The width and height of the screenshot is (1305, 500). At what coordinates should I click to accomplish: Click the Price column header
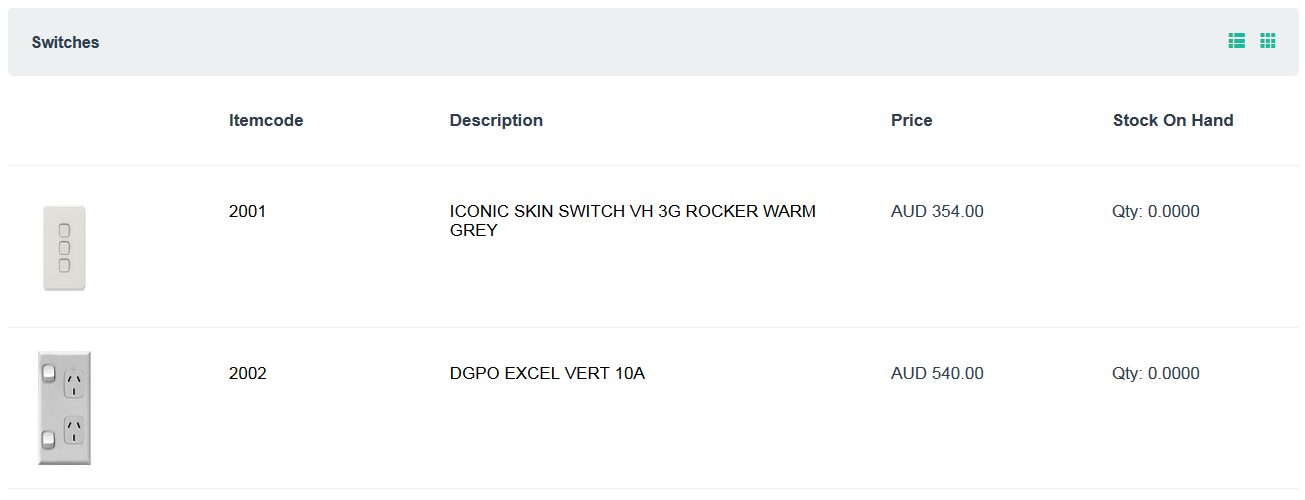coord(911,121)
